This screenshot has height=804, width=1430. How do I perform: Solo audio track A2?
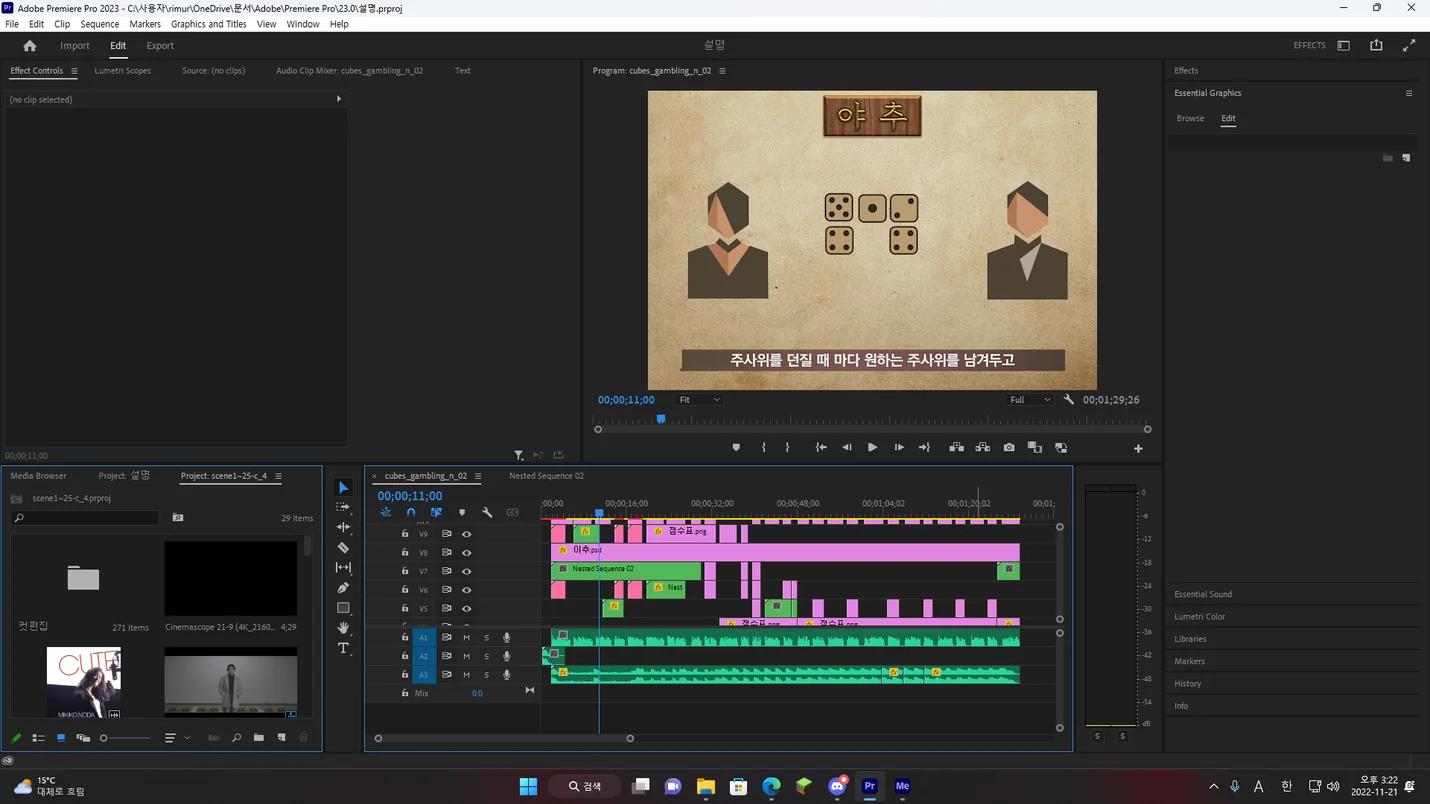(487, 656)
